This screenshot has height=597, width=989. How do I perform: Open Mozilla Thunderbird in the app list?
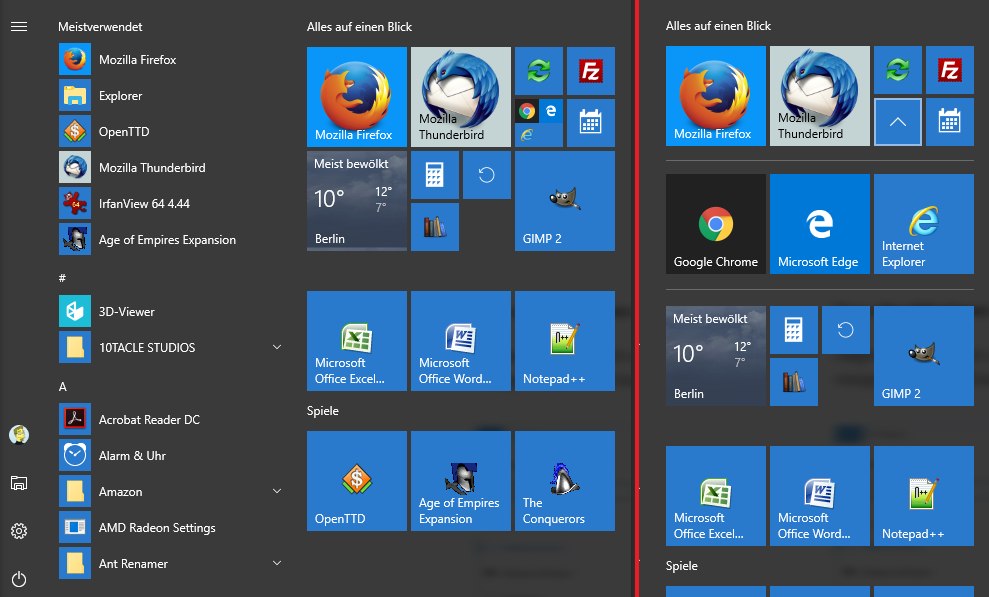coord(170,168)
